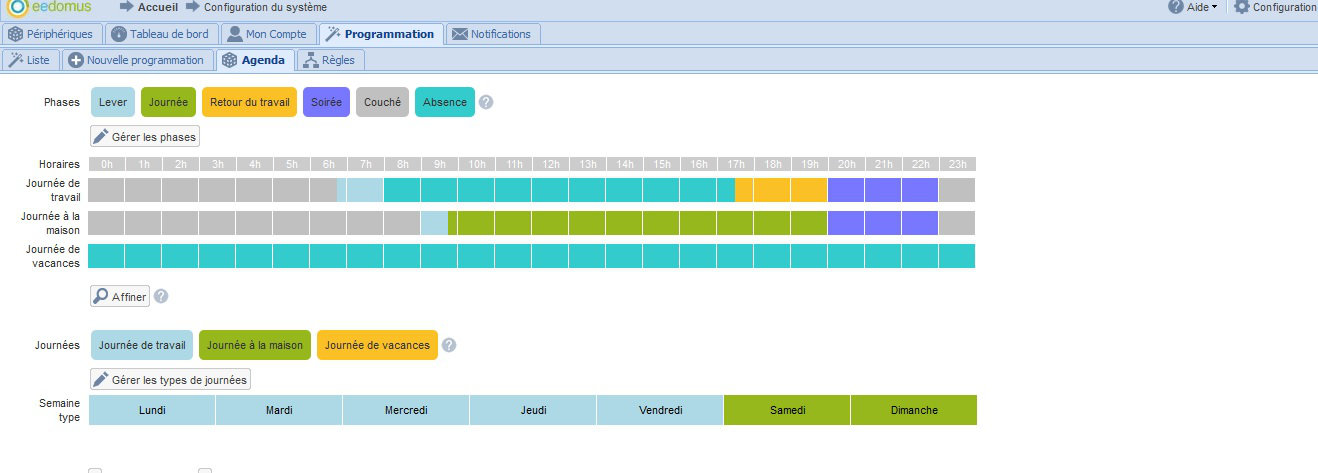
Task: Click the 12h hour header
Action: 550,164
